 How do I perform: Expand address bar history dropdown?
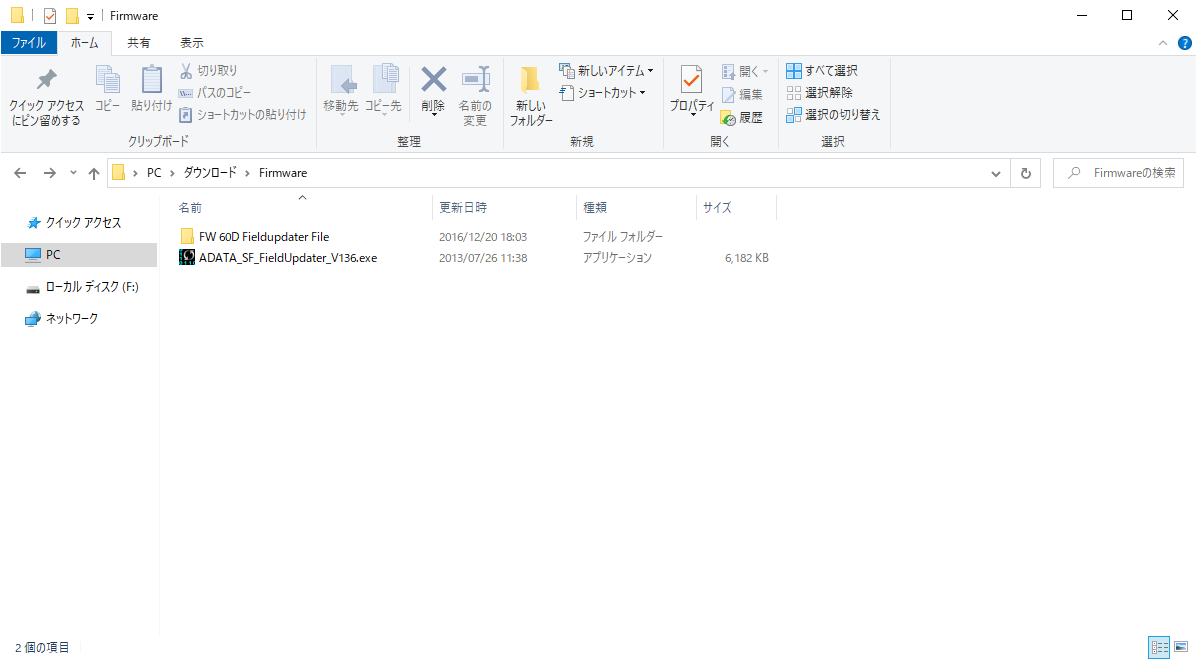click(995, 174)
